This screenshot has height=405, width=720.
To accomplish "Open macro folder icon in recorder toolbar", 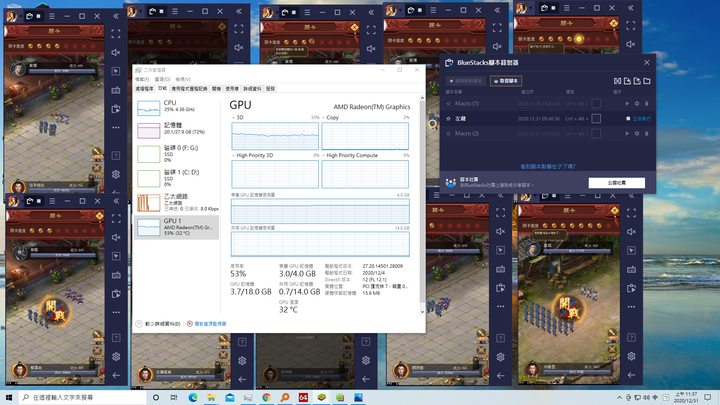I will click(x=647, y=81).
